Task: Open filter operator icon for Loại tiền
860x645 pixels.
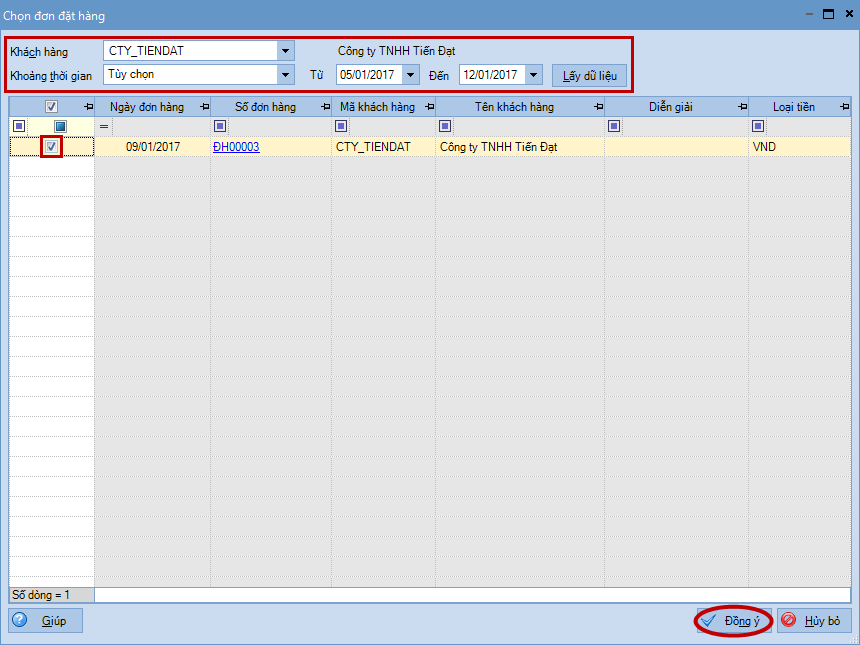Action: (758, 126)
